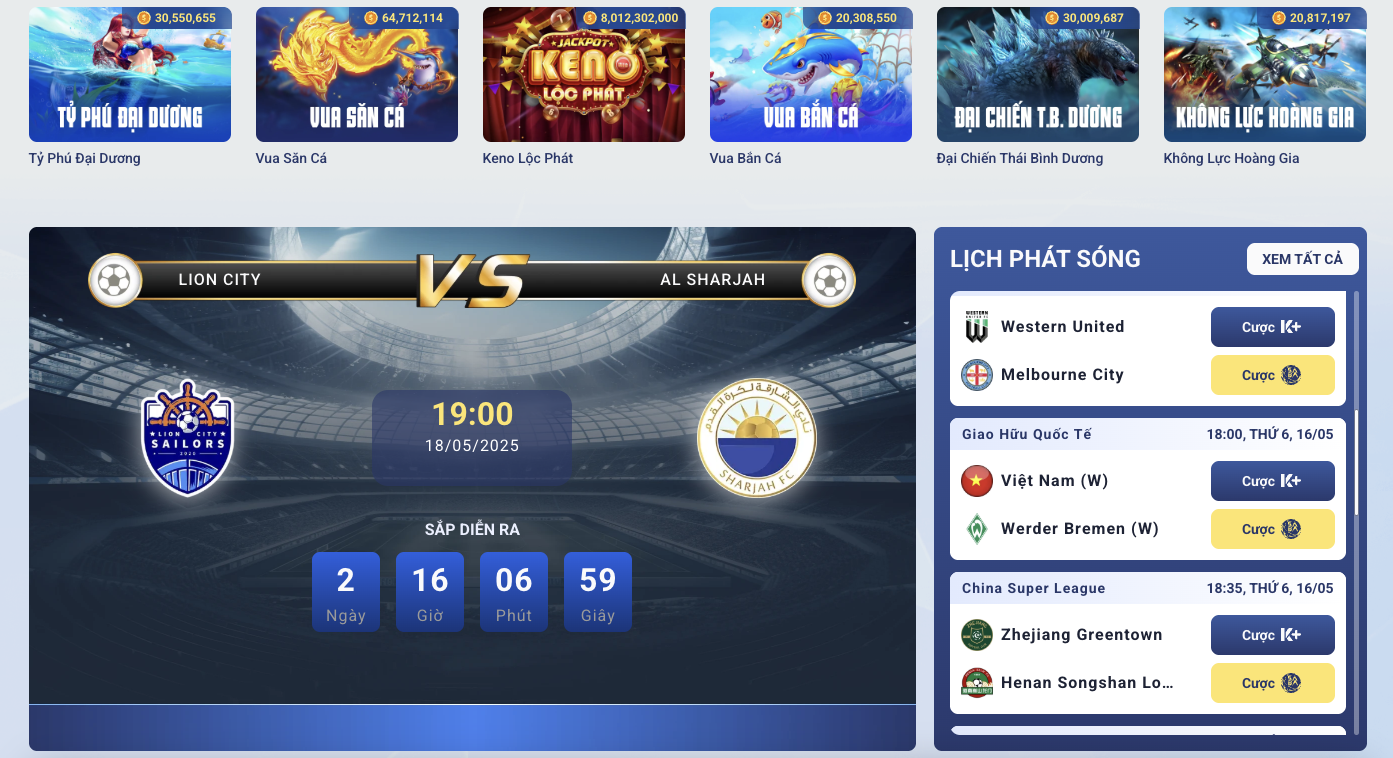Click the soccer ball icon beside AL SHARJAH
Viewport: 1393px width, 758px height.
click(830, 280)
